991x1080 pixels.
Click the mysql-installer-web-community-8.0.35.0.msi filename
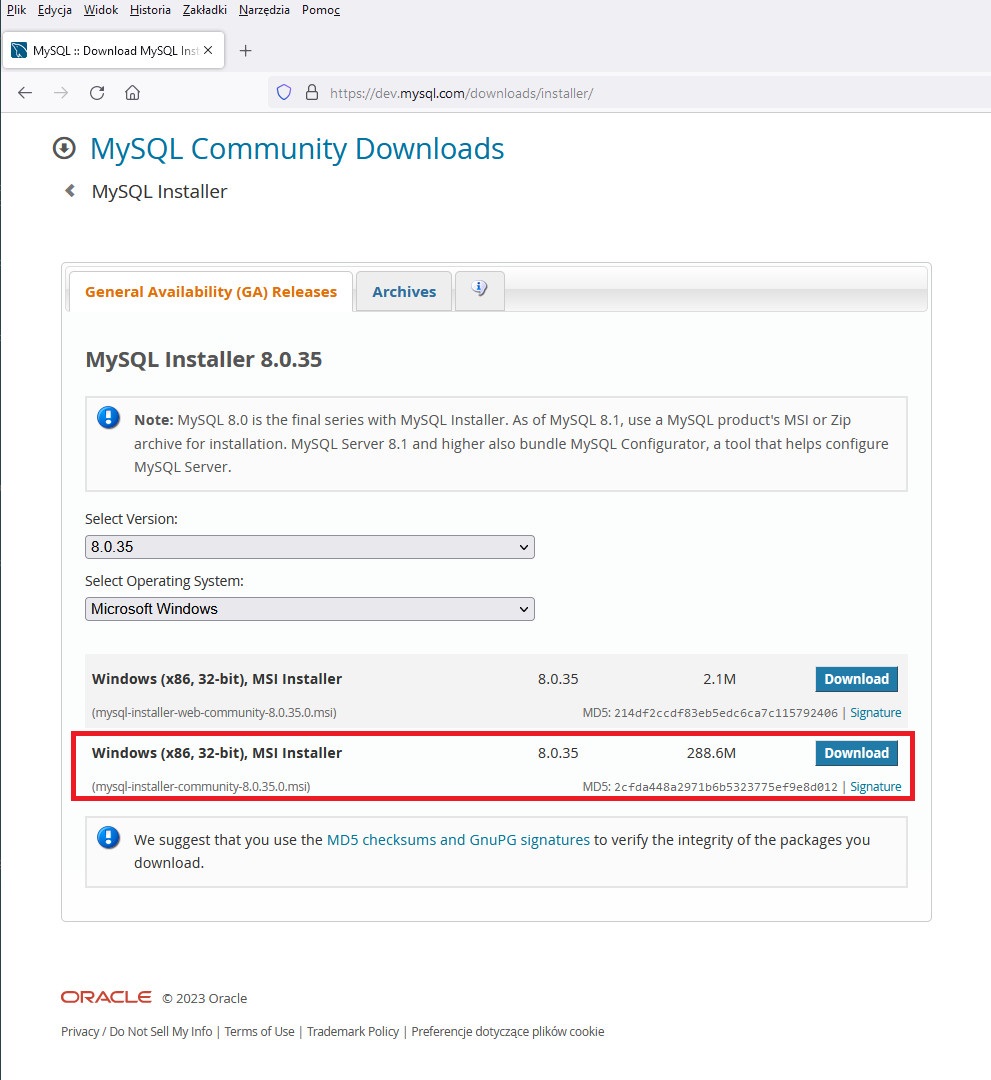[x=214, y=713]
